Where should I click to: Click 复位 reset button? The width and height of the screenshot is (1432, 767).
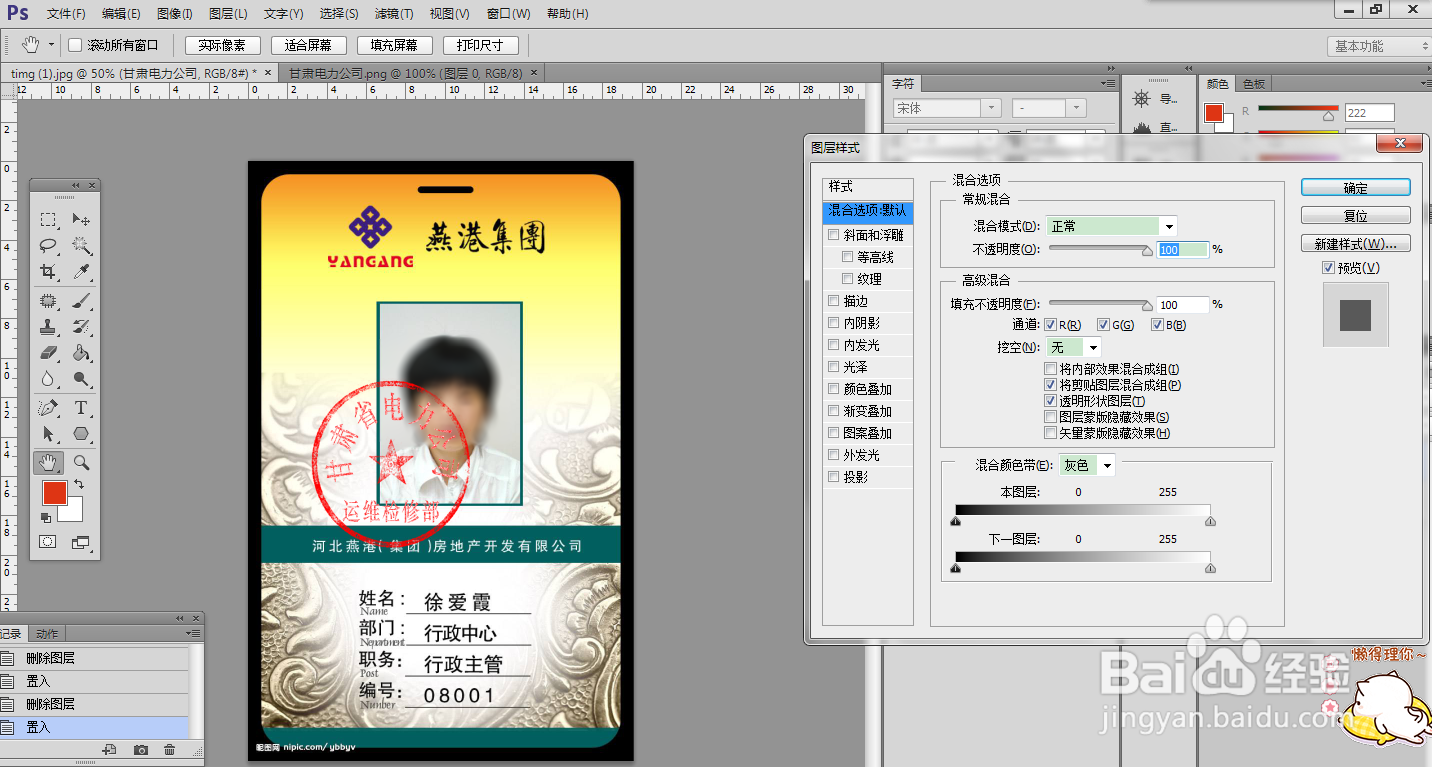pos(1356,216)
